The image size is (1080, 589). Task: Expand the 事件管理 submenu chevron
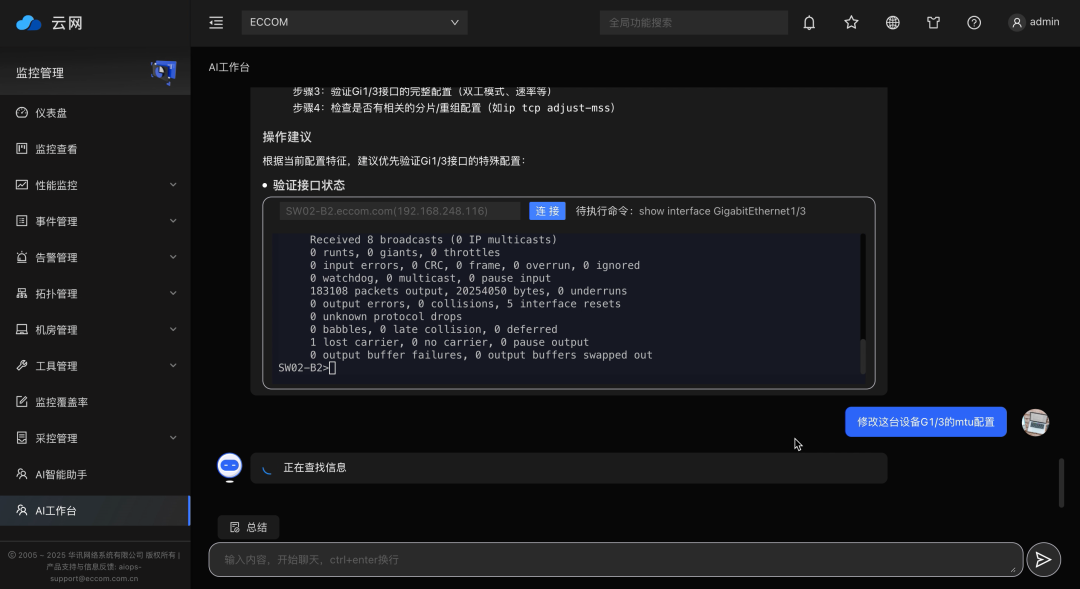click(173, 220)
